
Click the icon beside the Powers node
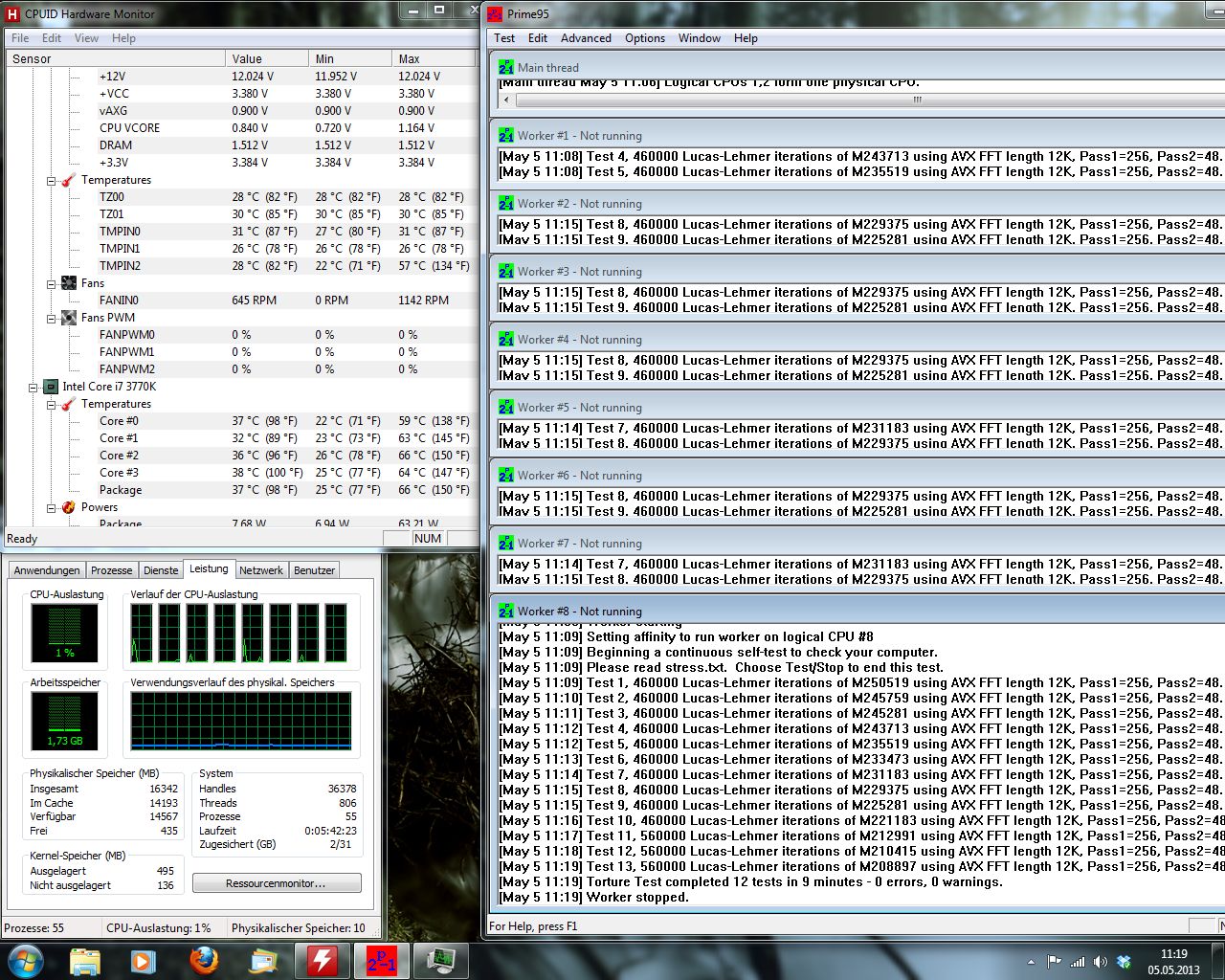[x=69, y=507]
